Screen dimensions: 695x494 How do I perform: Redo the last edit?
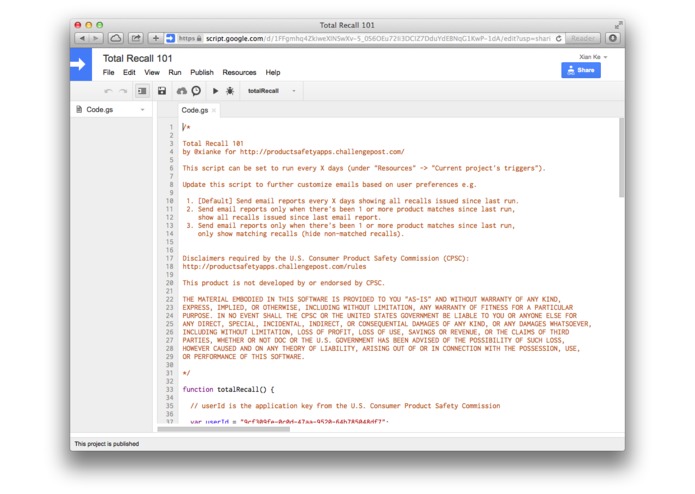pyautogui.click(x=123, y=91)
